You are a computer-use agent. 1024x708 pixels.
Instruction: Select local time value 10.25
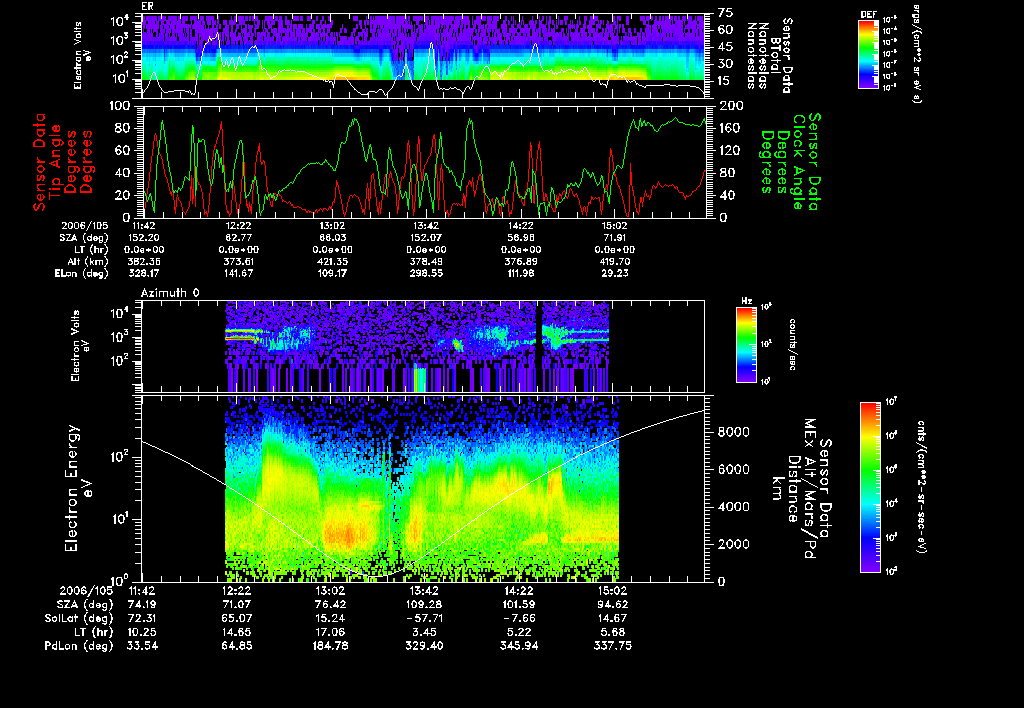[x=142, y=632]
